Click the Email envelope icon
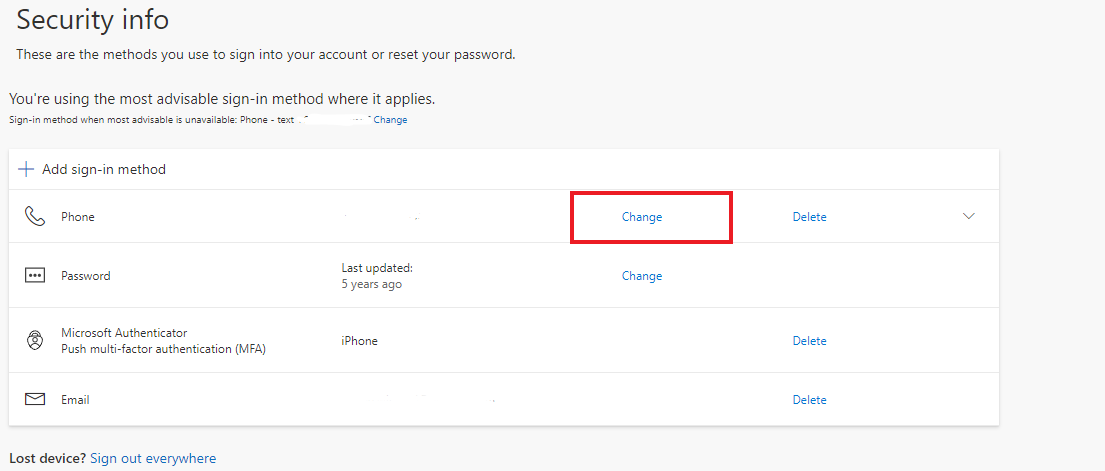Screen dimensions: 1105x471 point(35,399)
